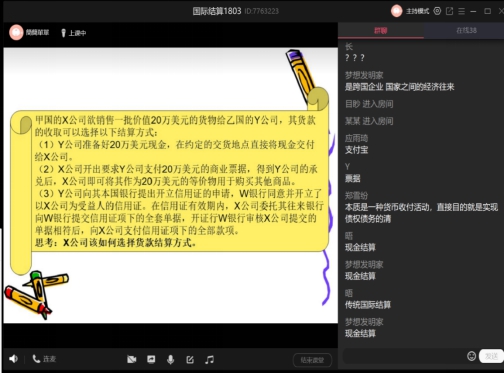This screenshot has height=373, width=504.
Task: Open the music note audio icon
Action: (x=209, y=359)
